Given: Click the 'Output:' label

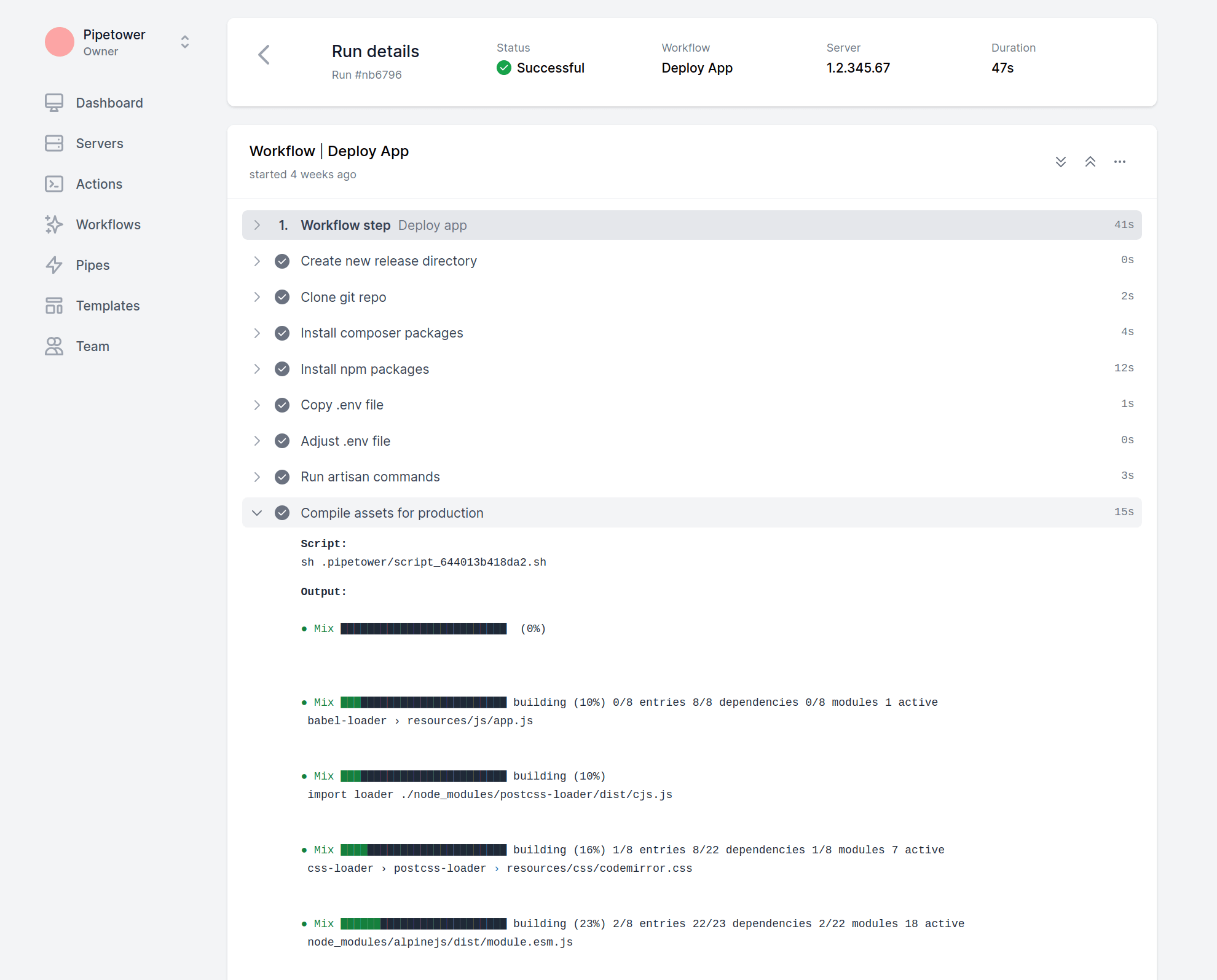Looking at the screenshot, I should [323, 591].
